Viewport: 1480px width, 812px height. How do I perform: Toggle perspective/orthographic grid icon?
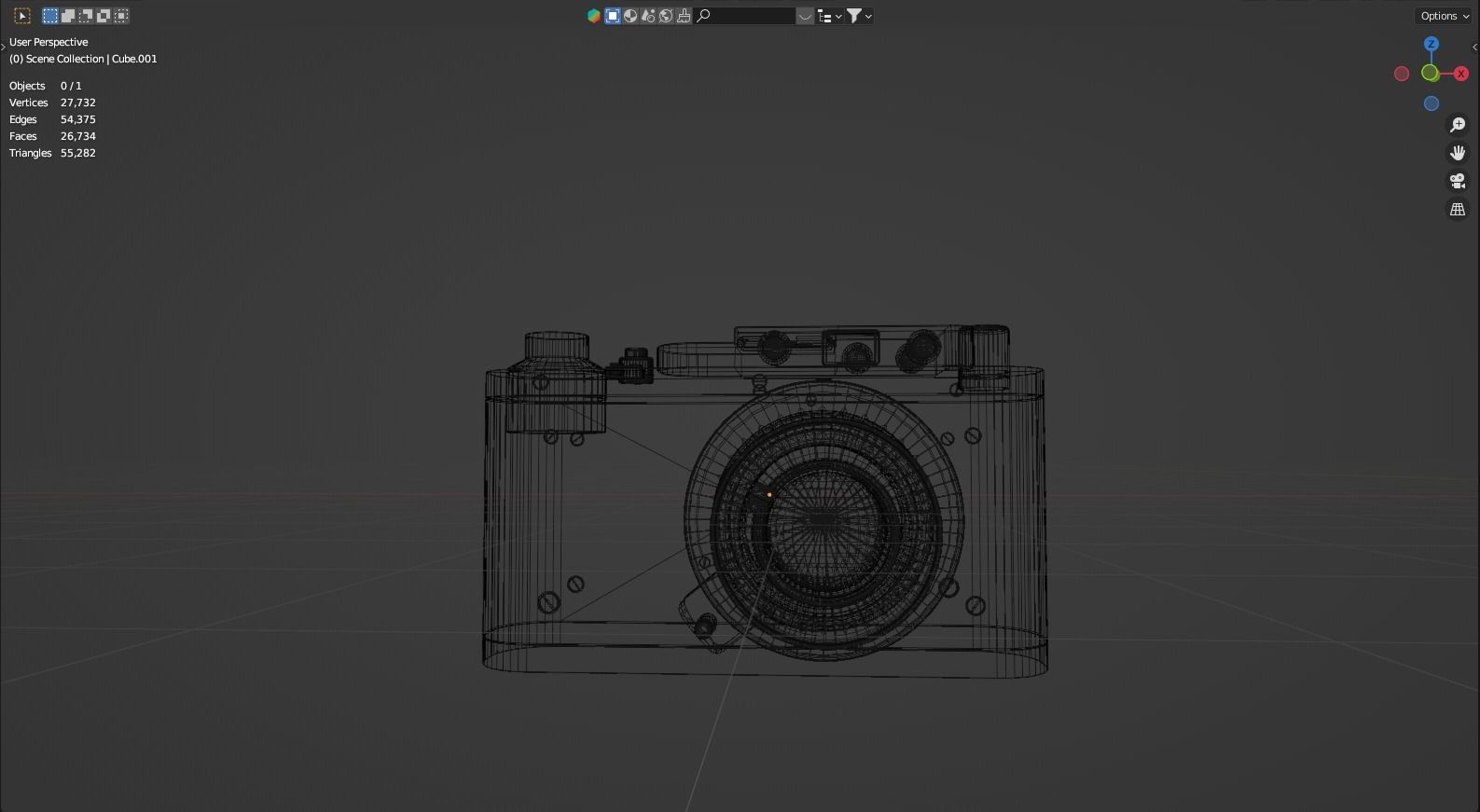(x=1458, y=210)
